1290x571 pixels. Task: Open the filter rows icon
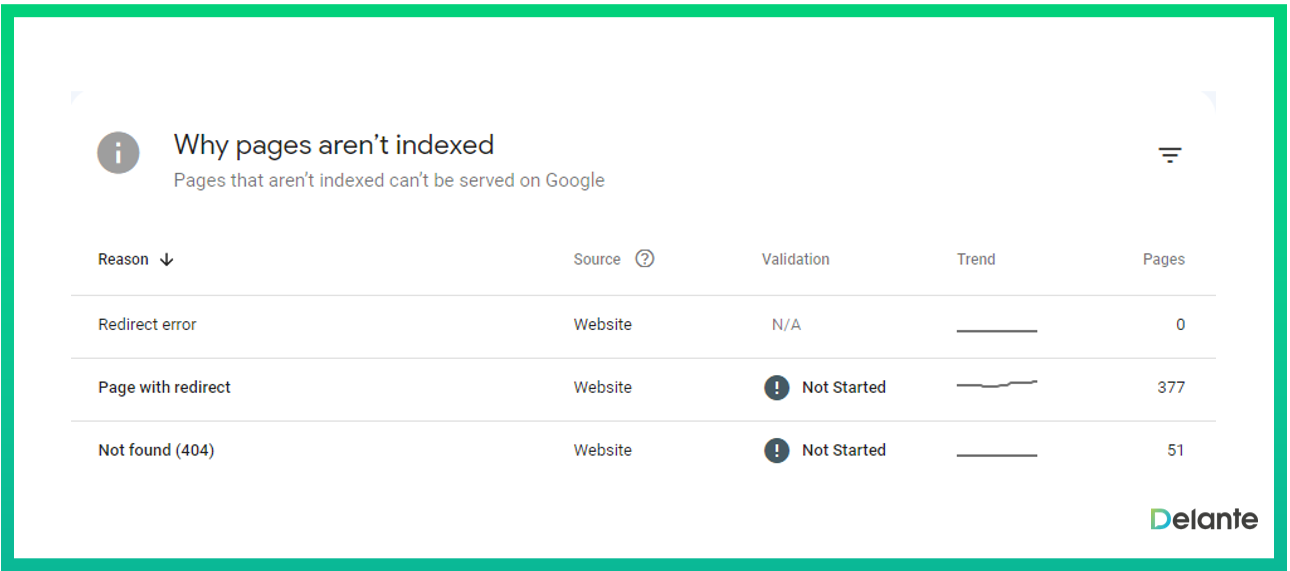click(x=1169, y=155)
